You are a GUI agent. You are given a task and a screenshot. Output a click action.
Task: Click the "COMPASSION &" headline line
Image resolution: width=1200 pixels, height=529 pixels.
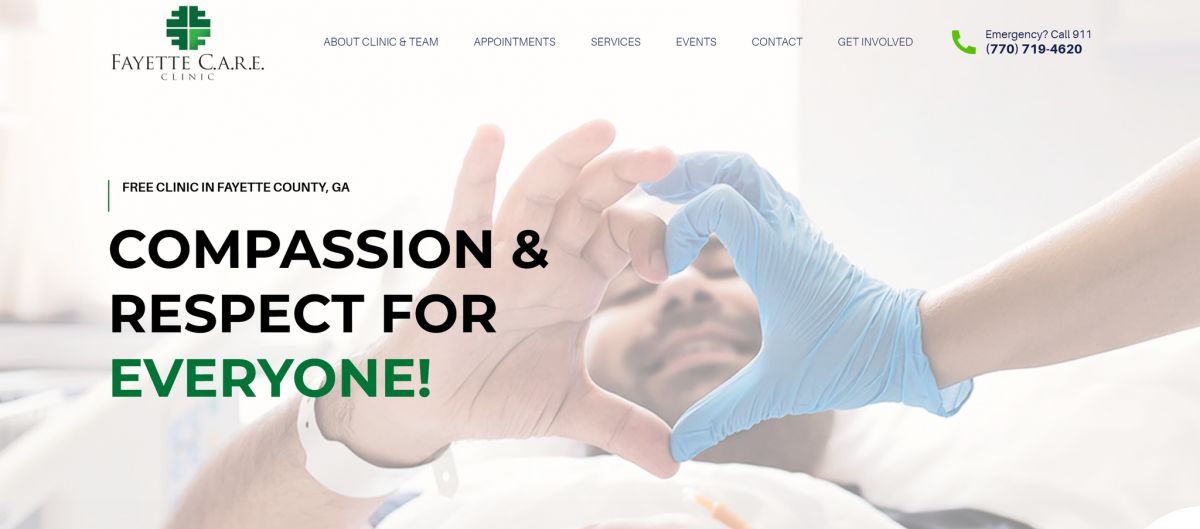[329, 249]
